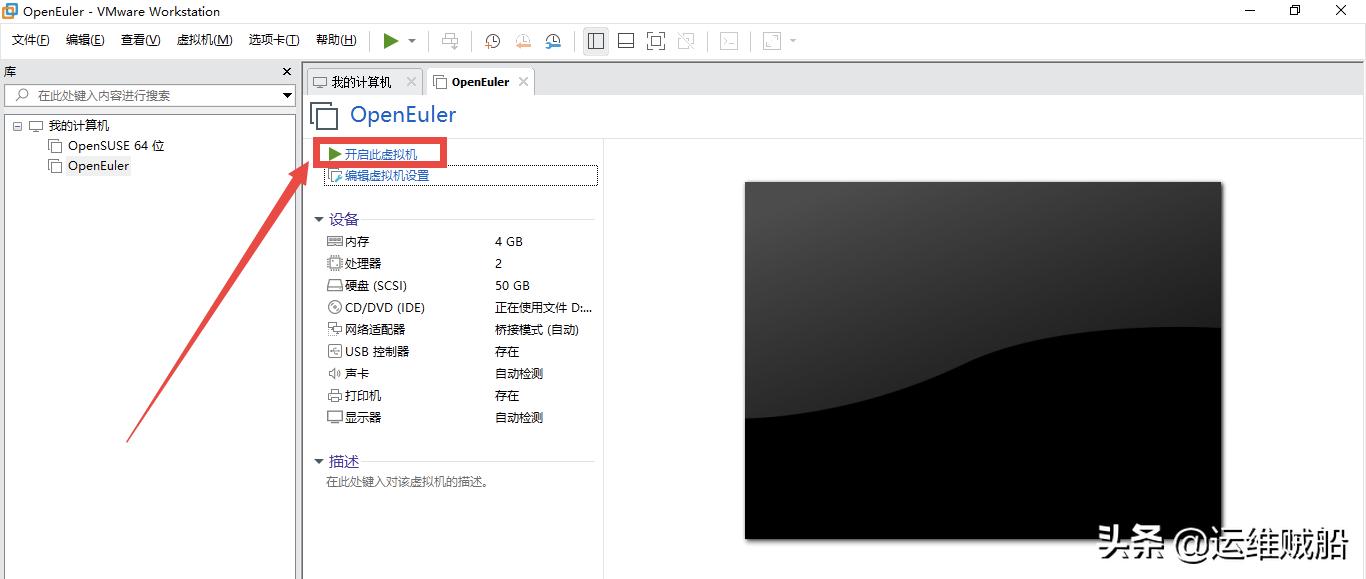This screenshot has width=1366, height=579.
Task: Toggle the thumbnail bar view icon
Action: pyautogui.click(x=626, y=41)
